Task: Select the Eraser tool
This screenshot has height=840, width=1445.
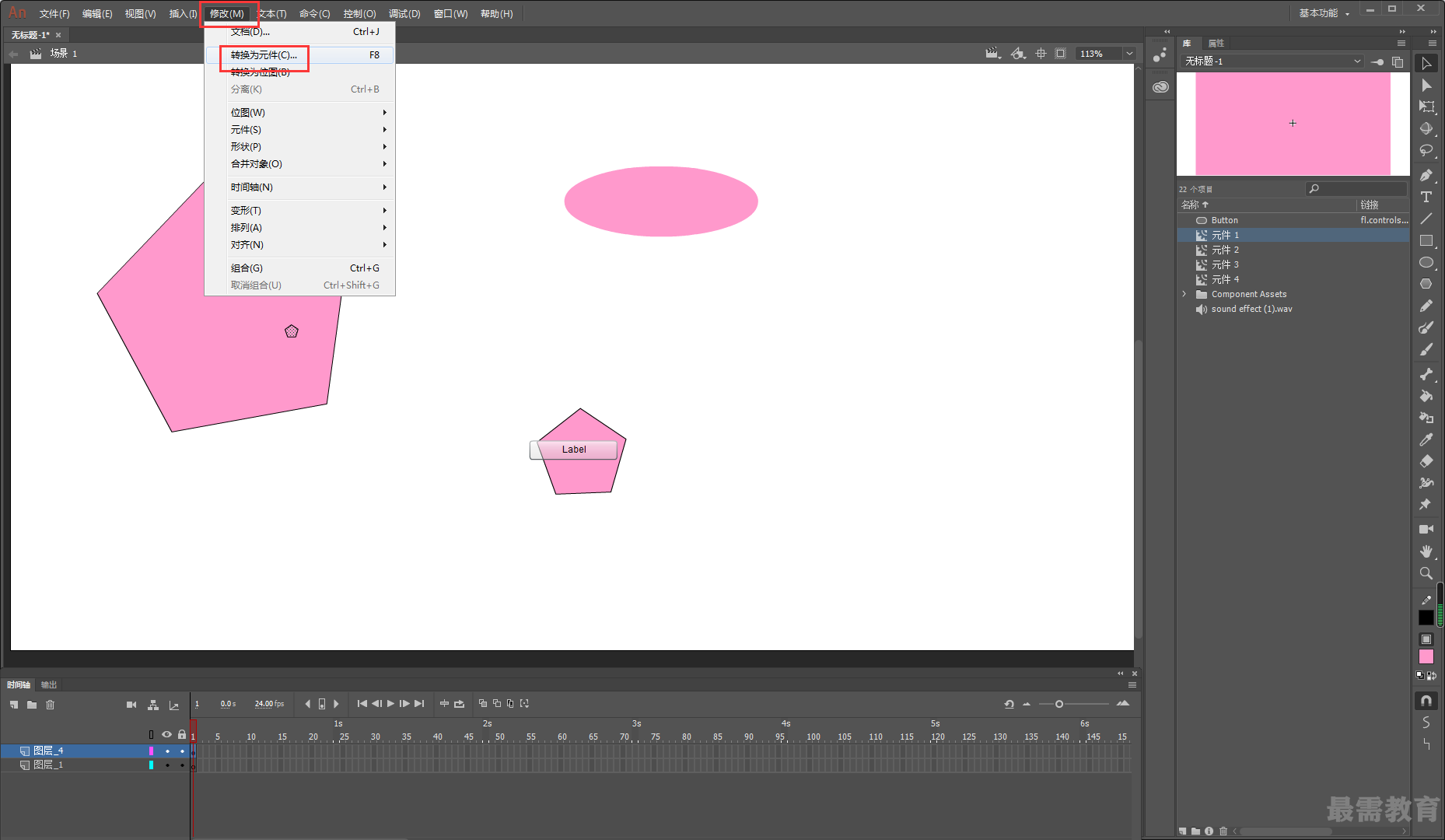Action: pos(1426,462)
